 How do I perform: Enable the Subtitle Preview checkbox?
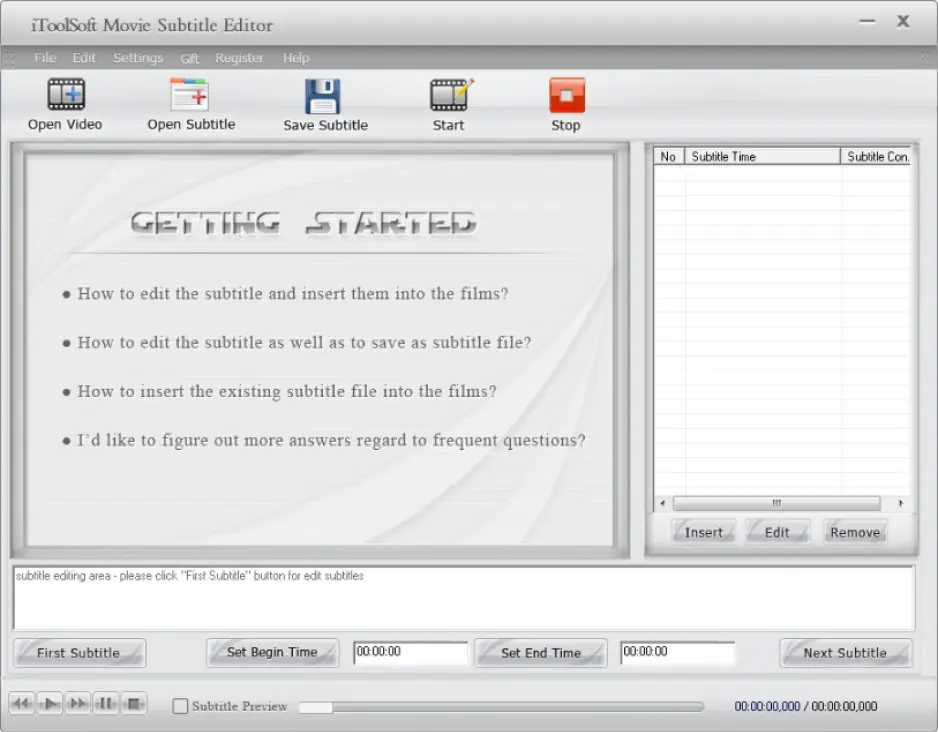click(x=180, y=706)
